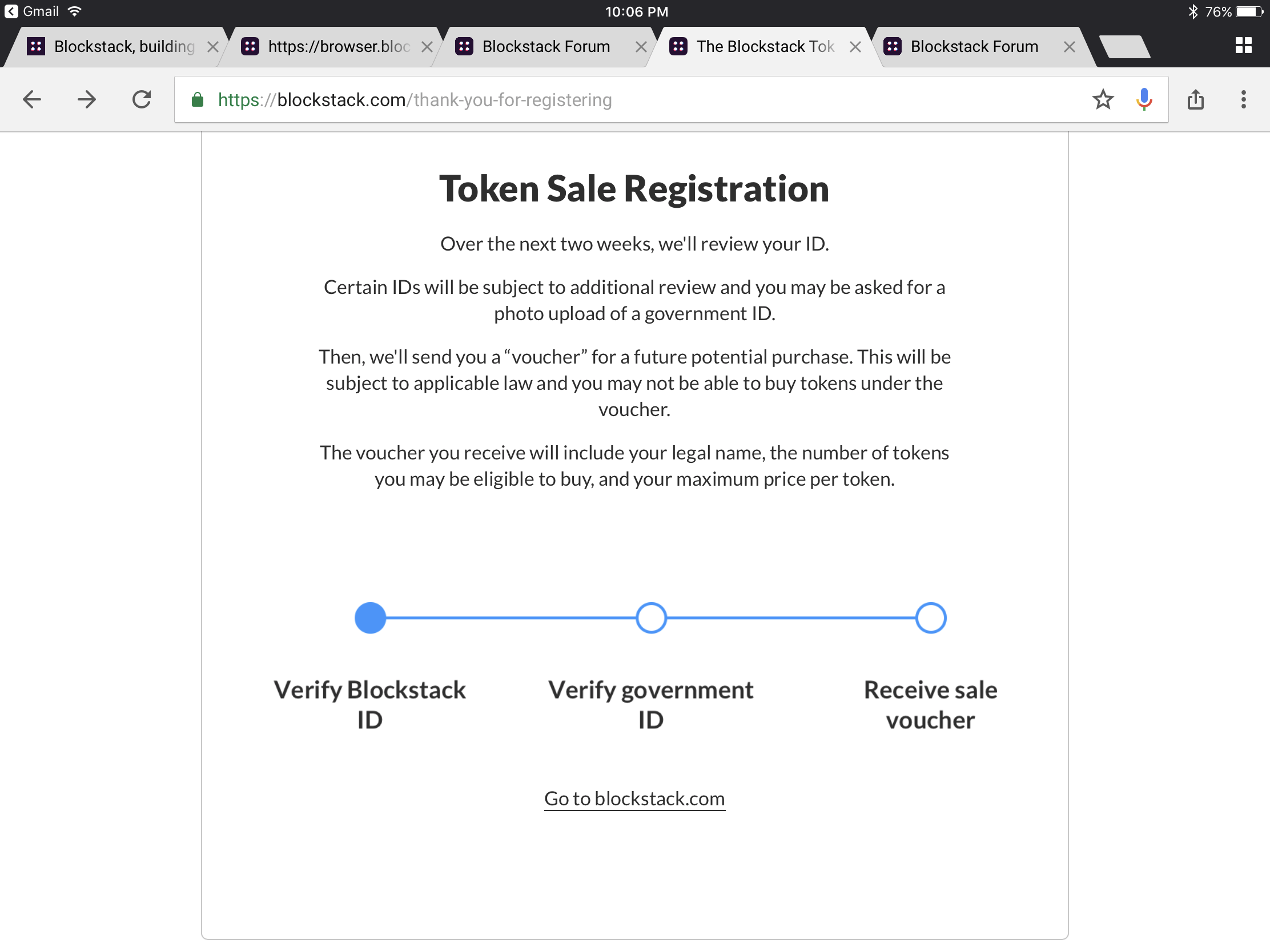Close the Blockstack Token Sale tab
Viewport: 1270px width, 952px height.
click(x=855, y=47)
